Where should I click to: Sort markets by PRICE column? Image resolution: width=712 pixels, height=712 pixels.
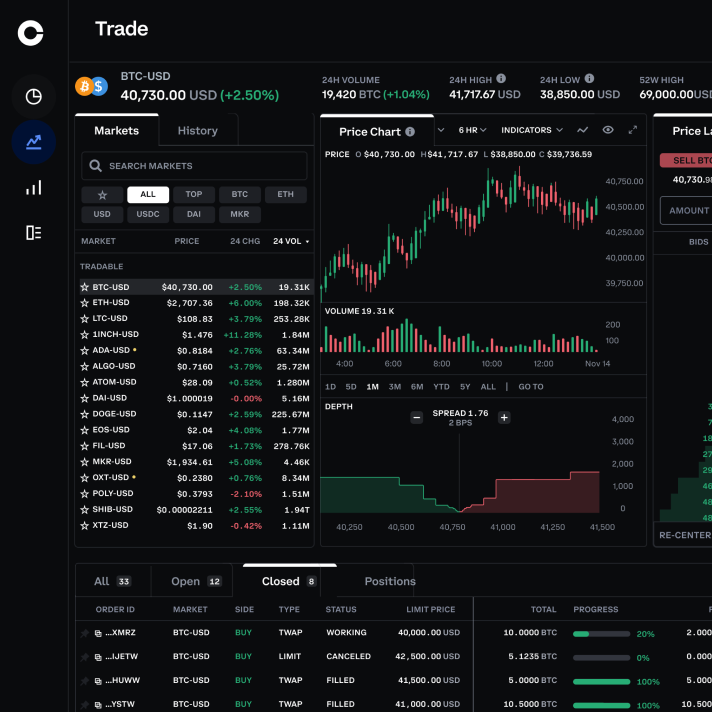187,241
